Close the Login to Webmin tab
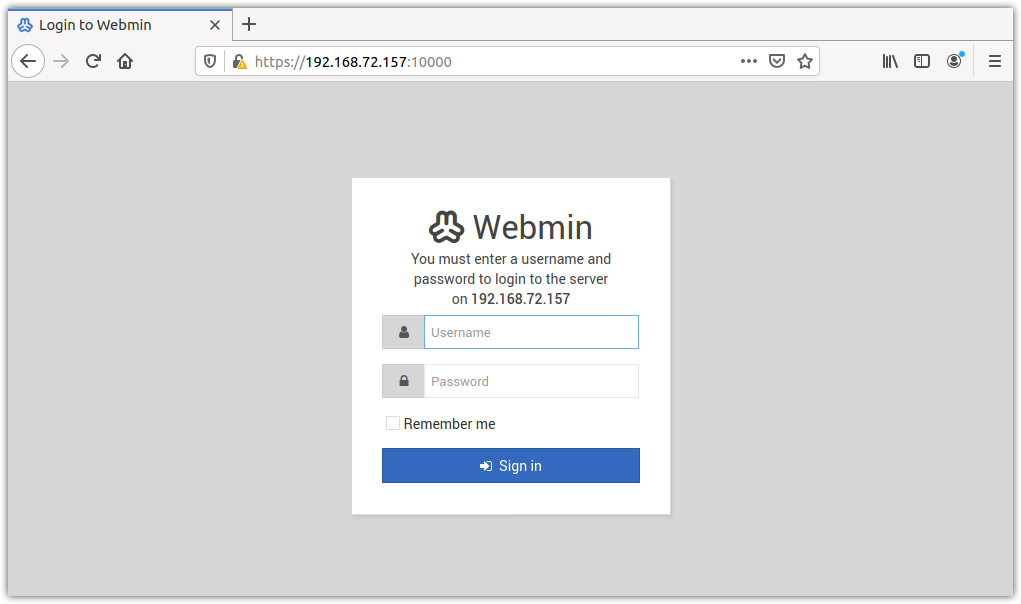This screenshot has height=604, width=1021. (215, 25)
